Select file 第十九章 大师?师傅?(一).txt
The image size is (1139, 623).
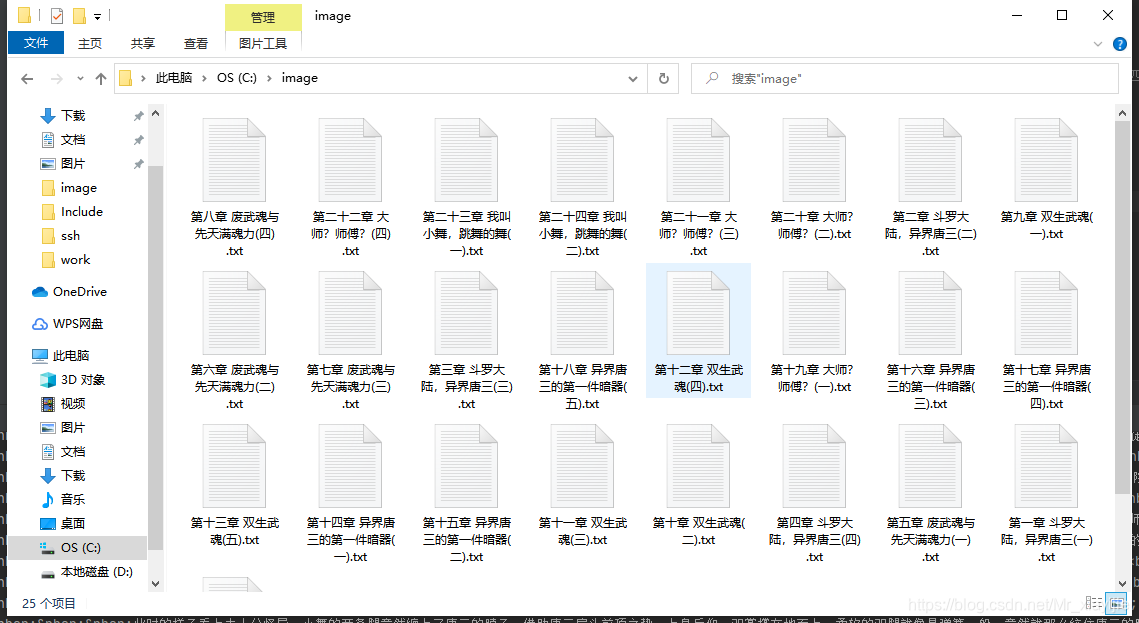[x=815, y=331]
